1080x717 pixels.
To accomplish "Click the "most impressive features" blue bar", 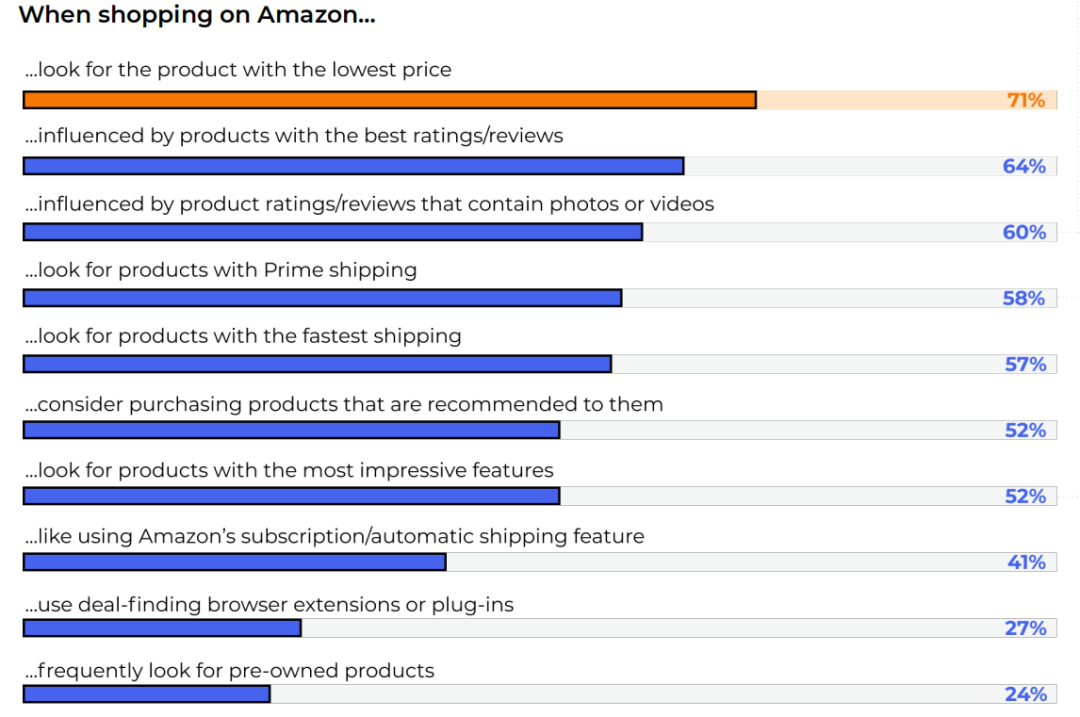I will pos(291,496).
